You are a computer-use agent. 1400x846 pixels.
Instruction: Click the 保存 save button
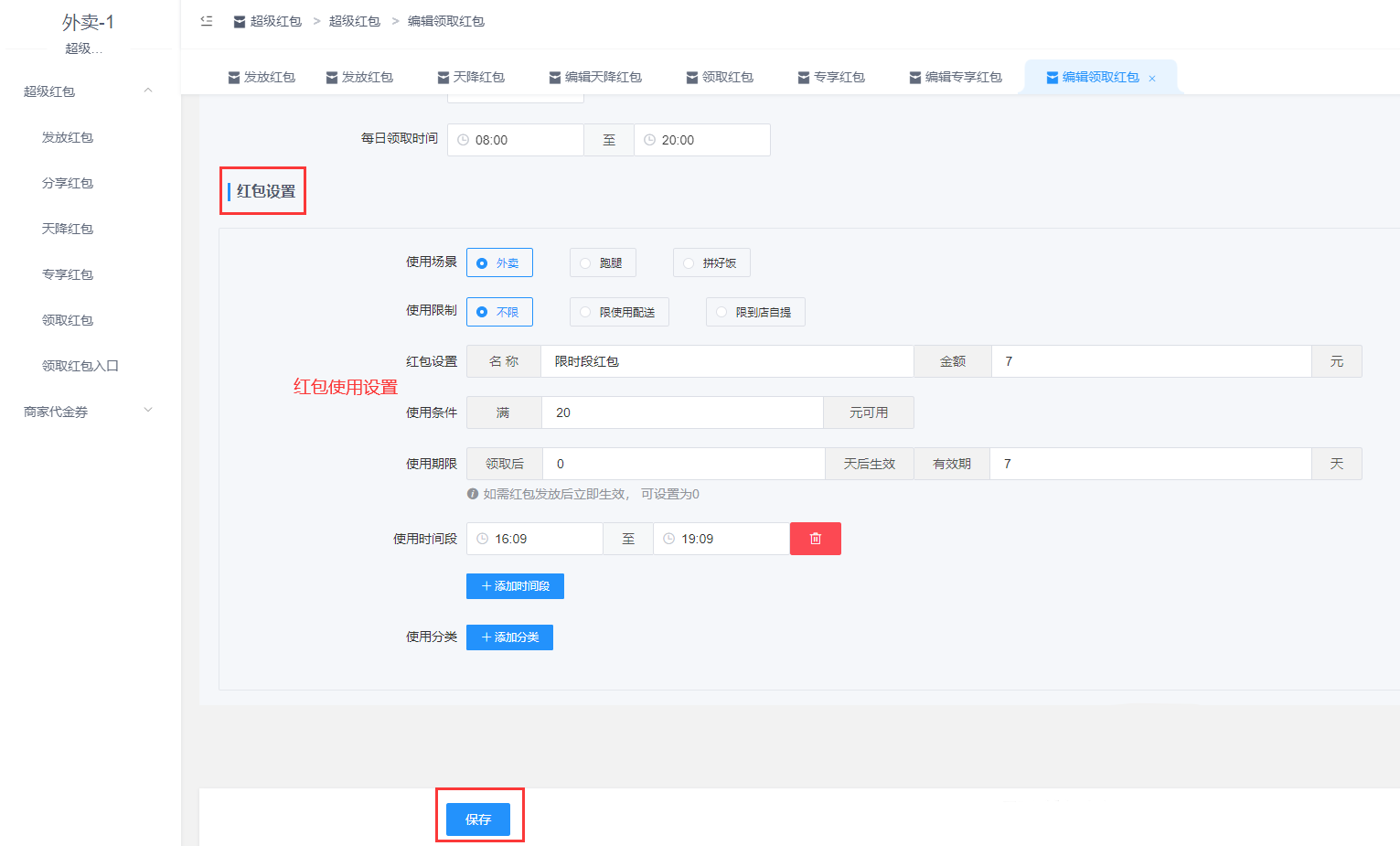click(x=478, y=819)
